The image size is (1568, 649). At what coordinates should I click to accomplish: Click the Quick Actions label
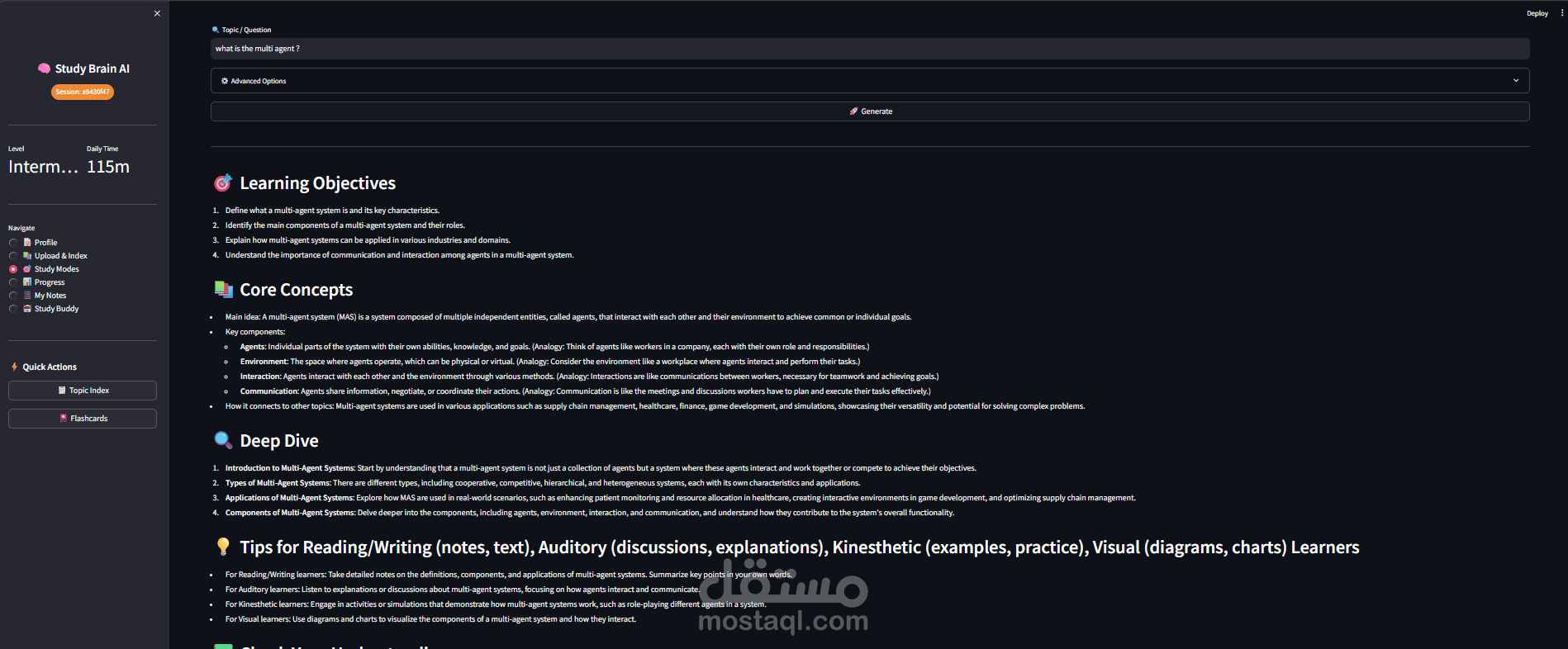tap(50, 367)
